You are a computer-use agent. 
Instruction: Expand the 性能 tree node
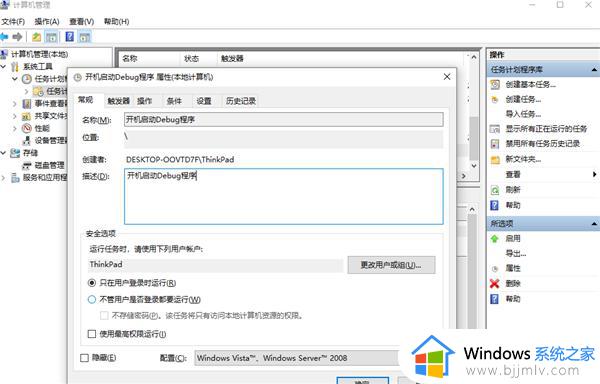point(15,128)
